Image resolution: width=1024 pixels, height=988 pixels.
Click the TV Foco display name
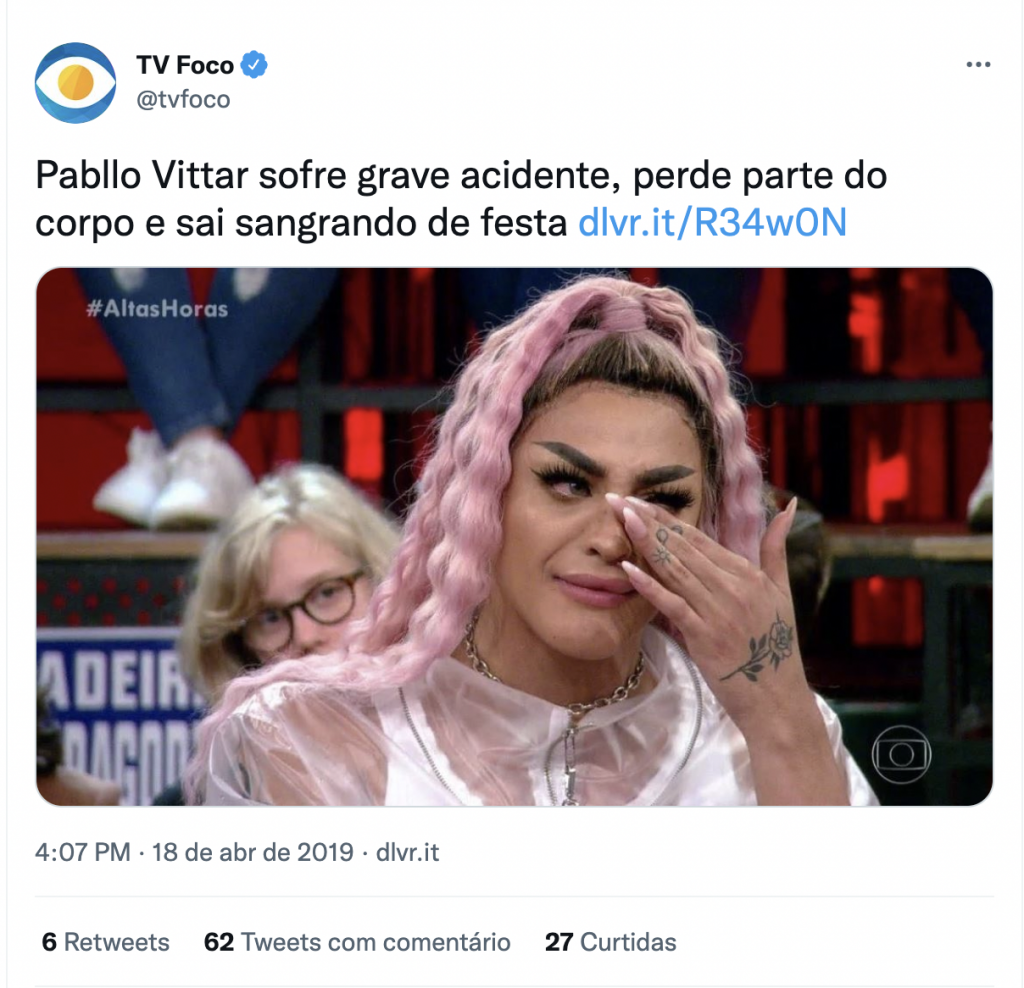pos(185,65)
